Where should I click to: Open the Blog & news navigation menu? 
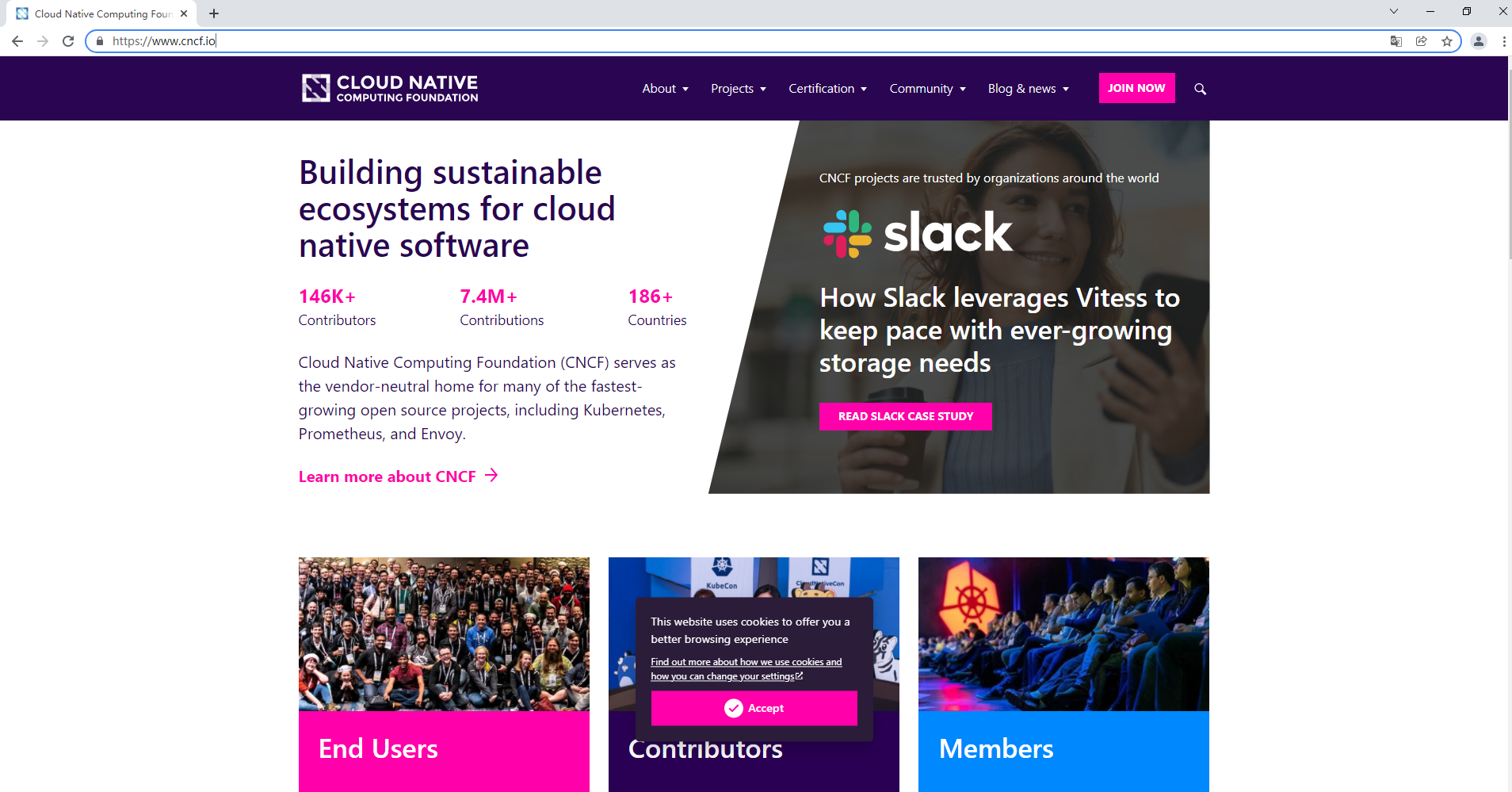(1028, 89)
